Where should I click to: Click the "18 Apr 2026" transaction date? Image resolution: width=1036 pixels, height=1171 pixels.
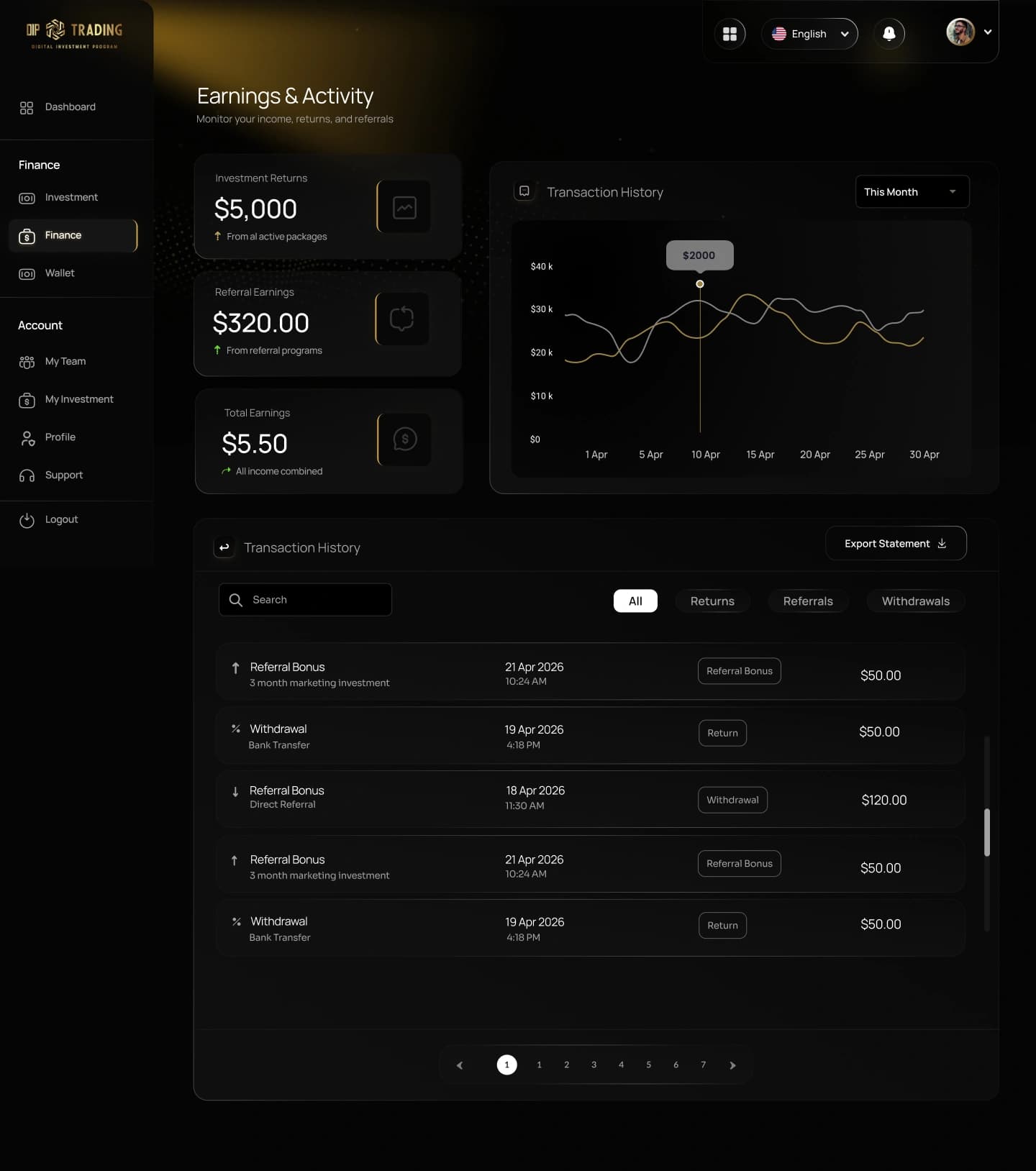pyautogui.click(x=535, y=790)
